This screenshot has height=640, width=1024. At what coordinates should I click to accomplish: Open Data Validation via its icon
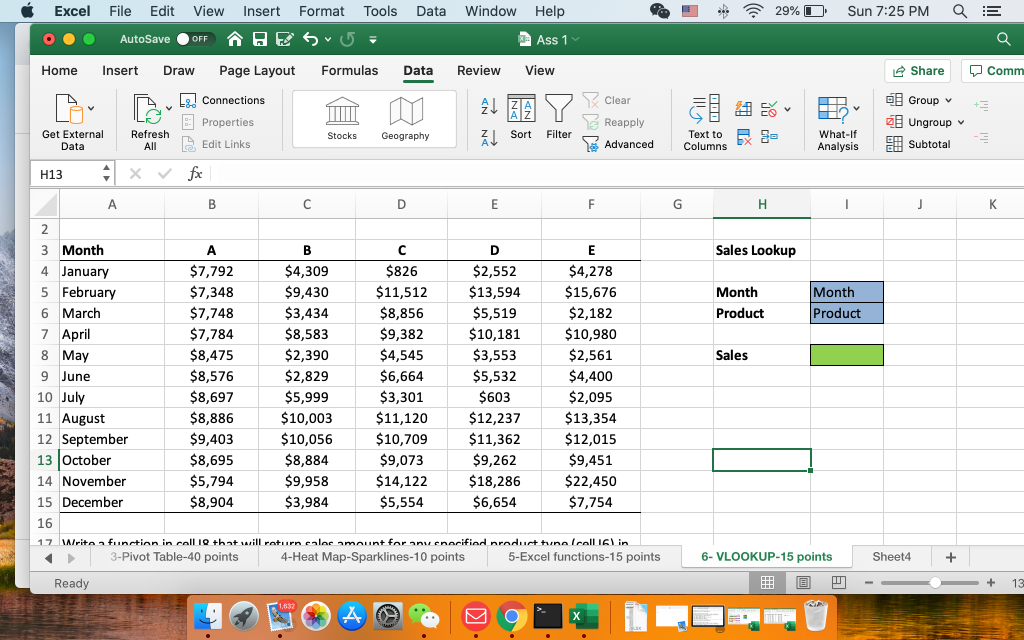769,108
